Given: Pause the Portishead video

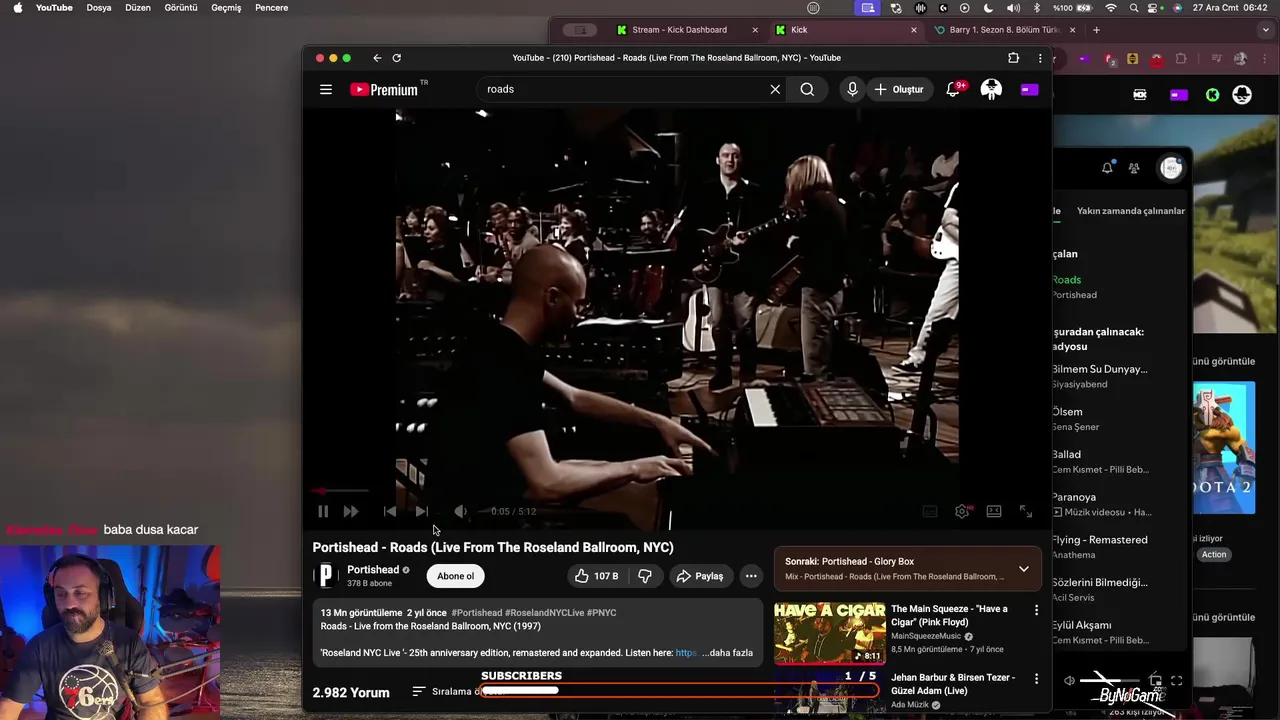Looking at the screenshot, I should pyautogui.click(x=323, y=511).
